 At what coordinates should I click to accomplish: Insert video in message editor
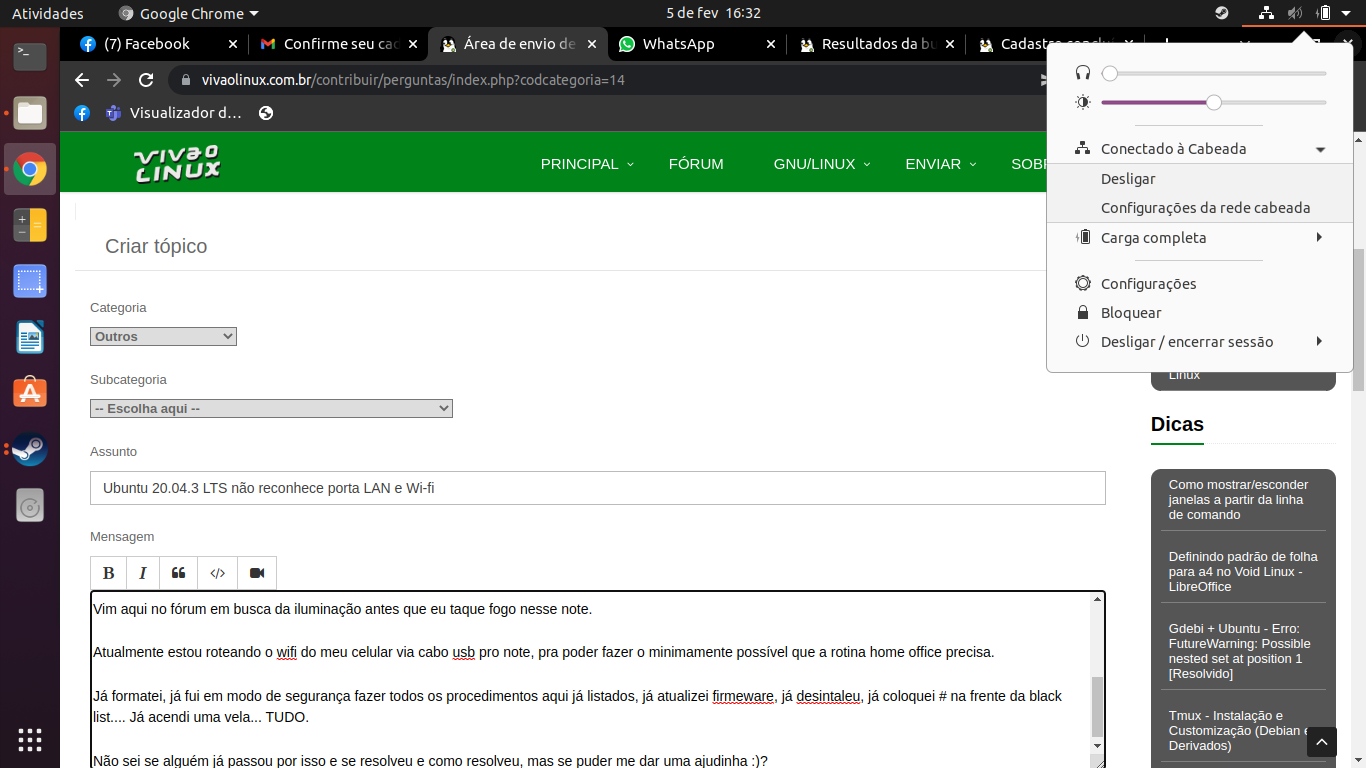pyautogui.click(x=257, y=573)
